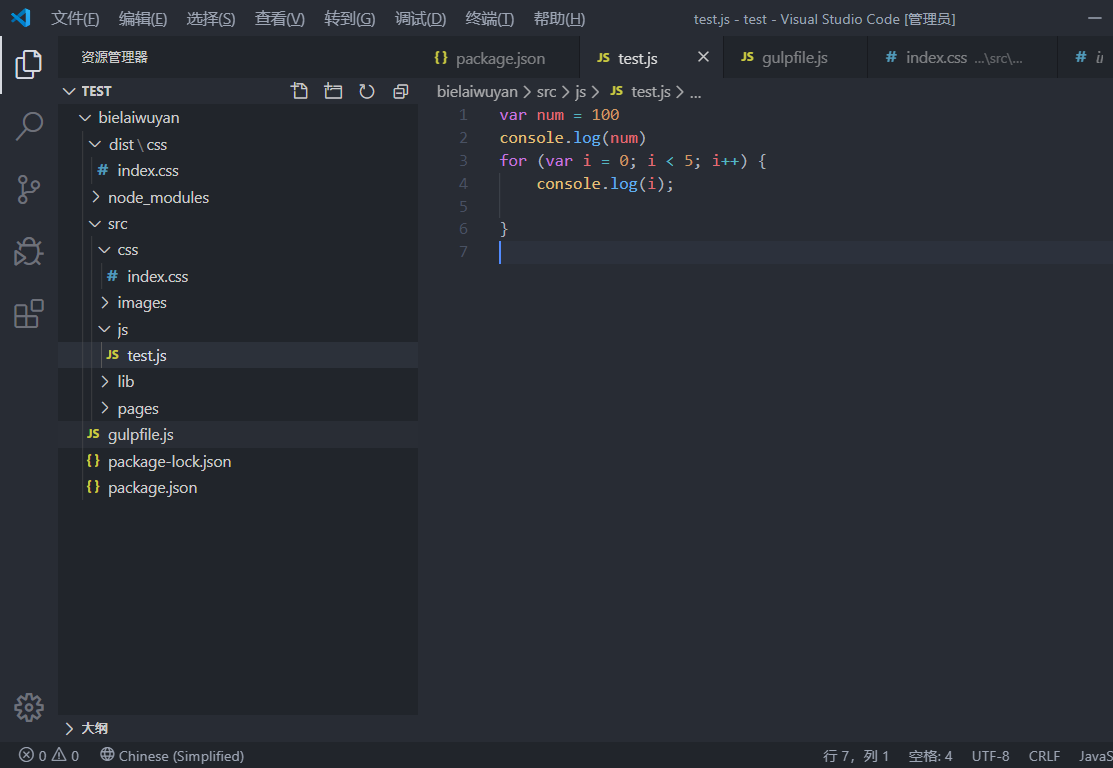Open the Explorer view in activity bar

click(28, 65)
